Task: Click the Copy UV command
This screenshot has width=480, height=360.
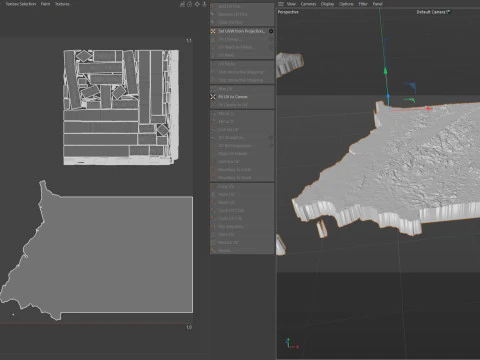Action: coord(242,187)
